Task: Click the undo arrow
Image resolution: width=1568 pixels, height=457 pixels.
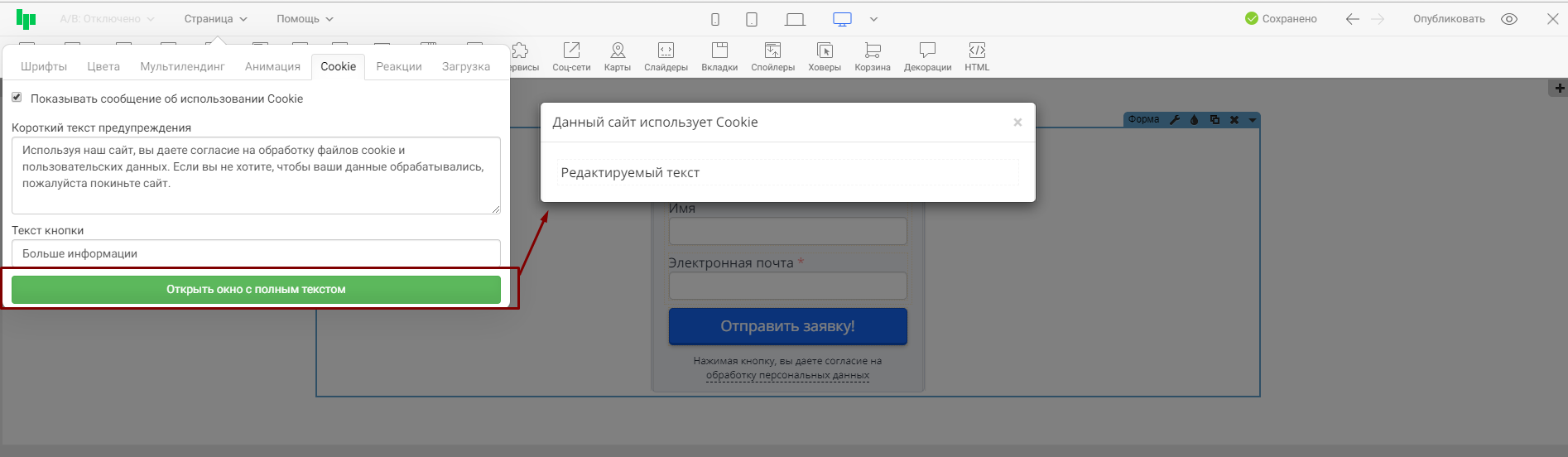Action: (x=1352, y=19)
